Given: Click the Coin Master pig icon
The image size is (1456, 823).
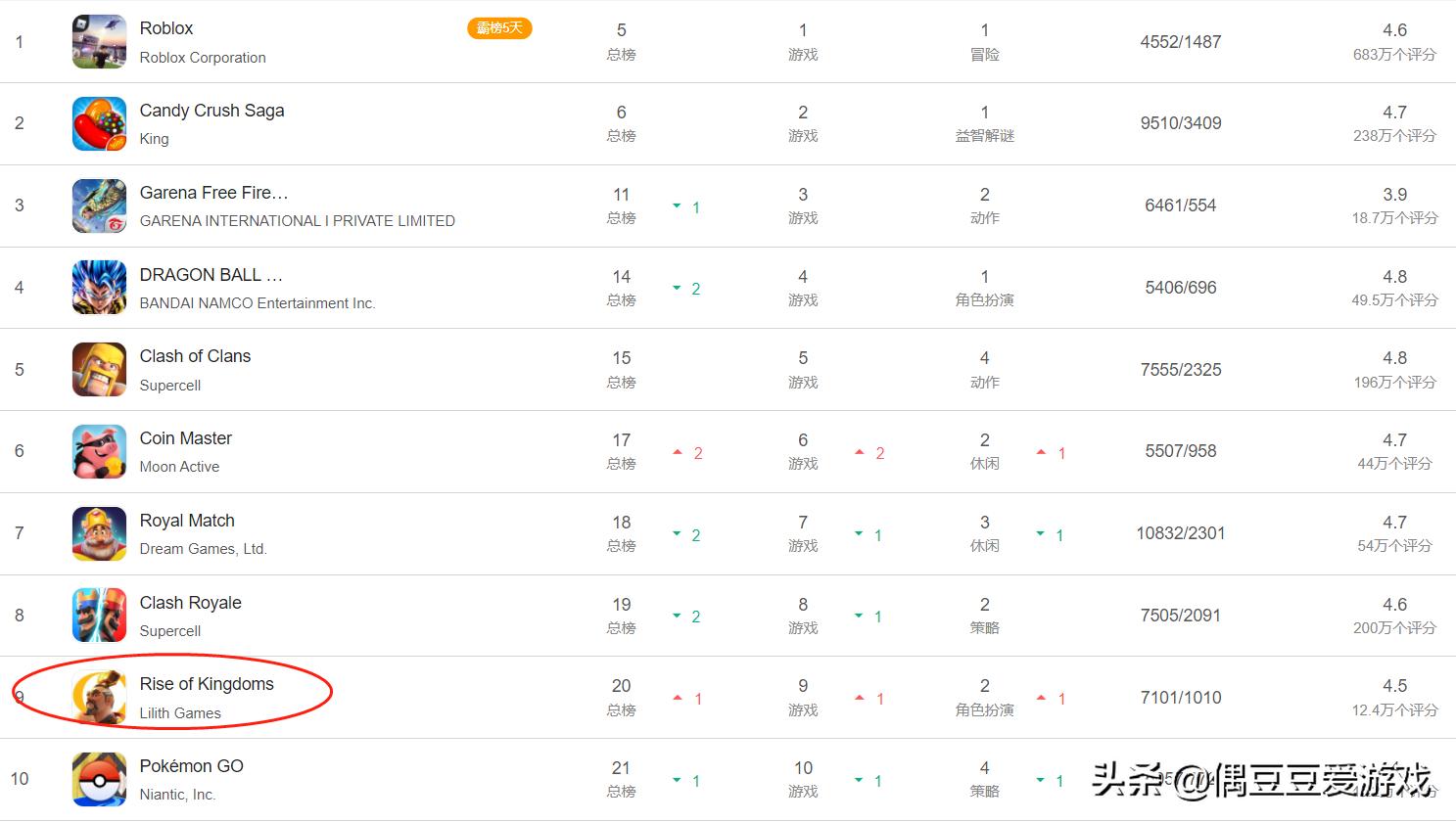Looking at the screenshot, I should (99, 451).
